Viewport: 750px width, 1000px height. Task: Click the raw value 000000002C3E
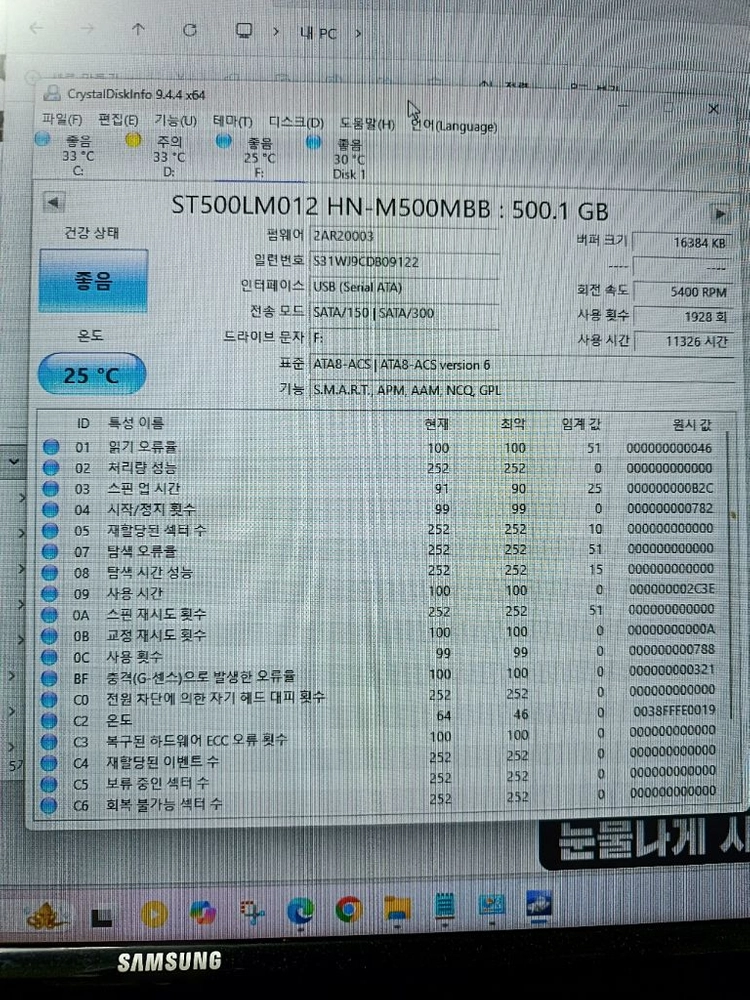[672, 589]
